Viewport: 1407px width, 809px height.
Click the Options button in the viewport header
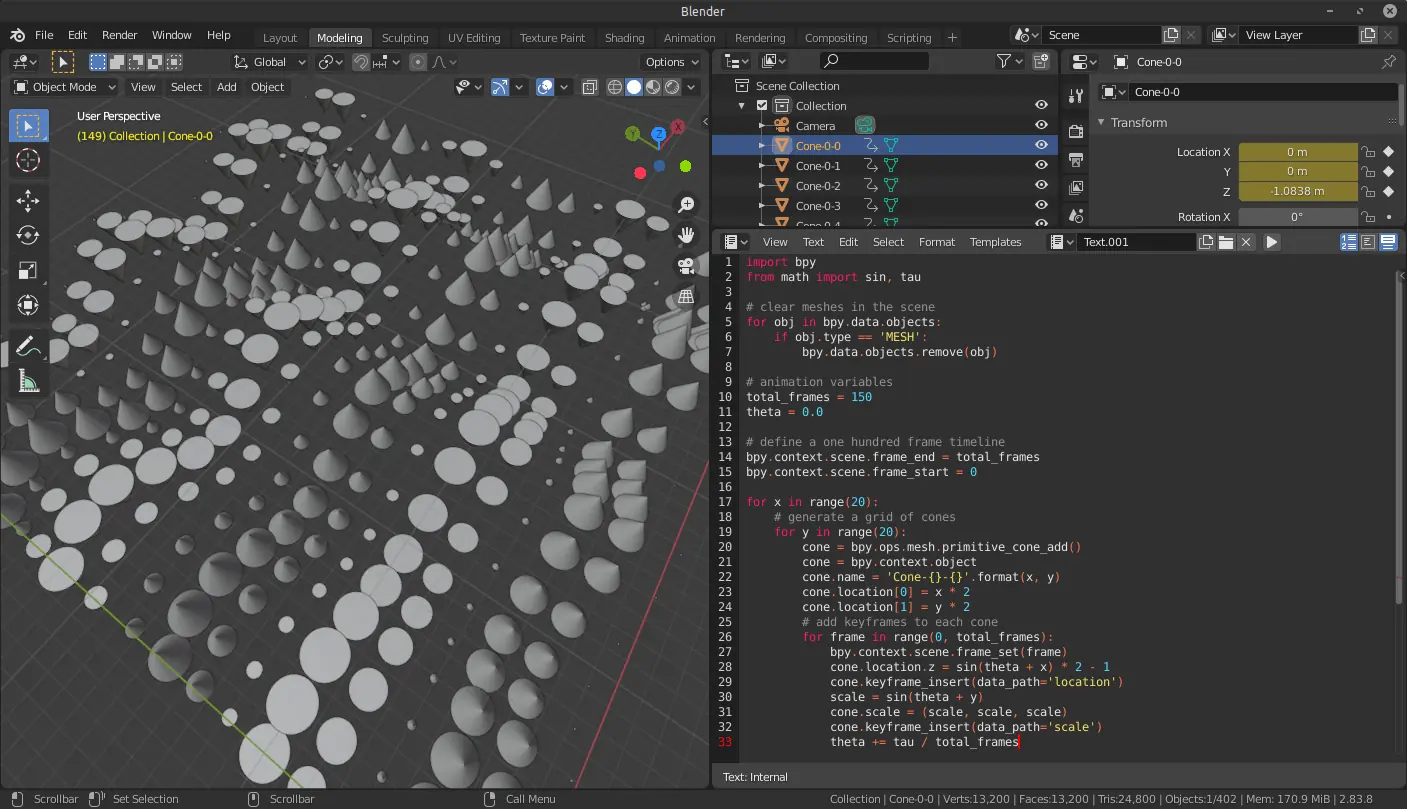[x=670, y=61]
